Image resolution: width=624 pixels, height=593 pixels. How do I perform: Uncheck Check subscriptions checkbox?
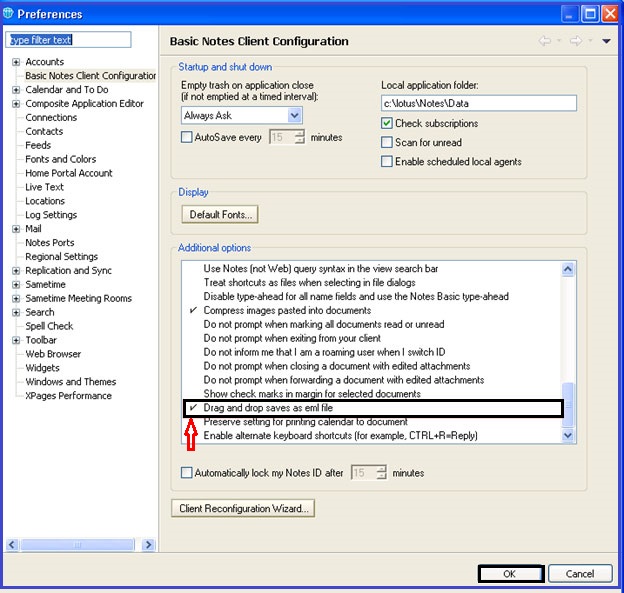click(x=386, y=123)
